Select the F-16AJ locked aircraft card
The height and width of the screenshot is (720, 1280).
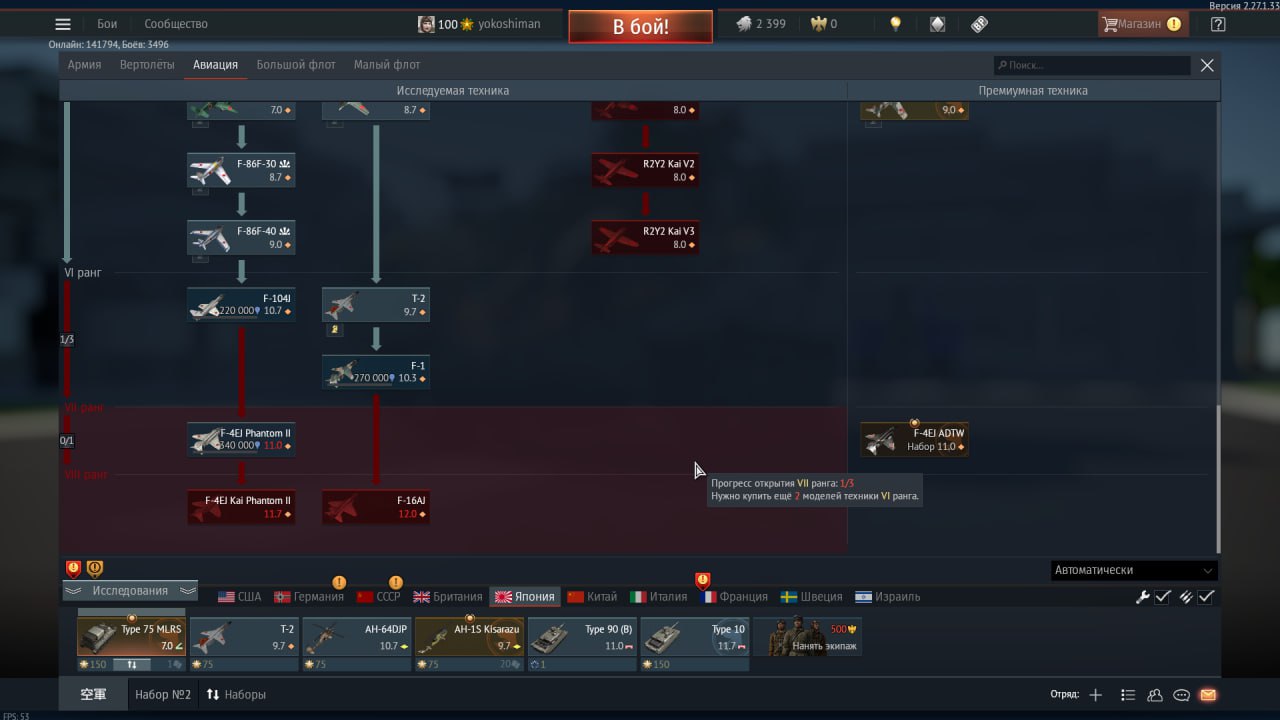(376, 507)
